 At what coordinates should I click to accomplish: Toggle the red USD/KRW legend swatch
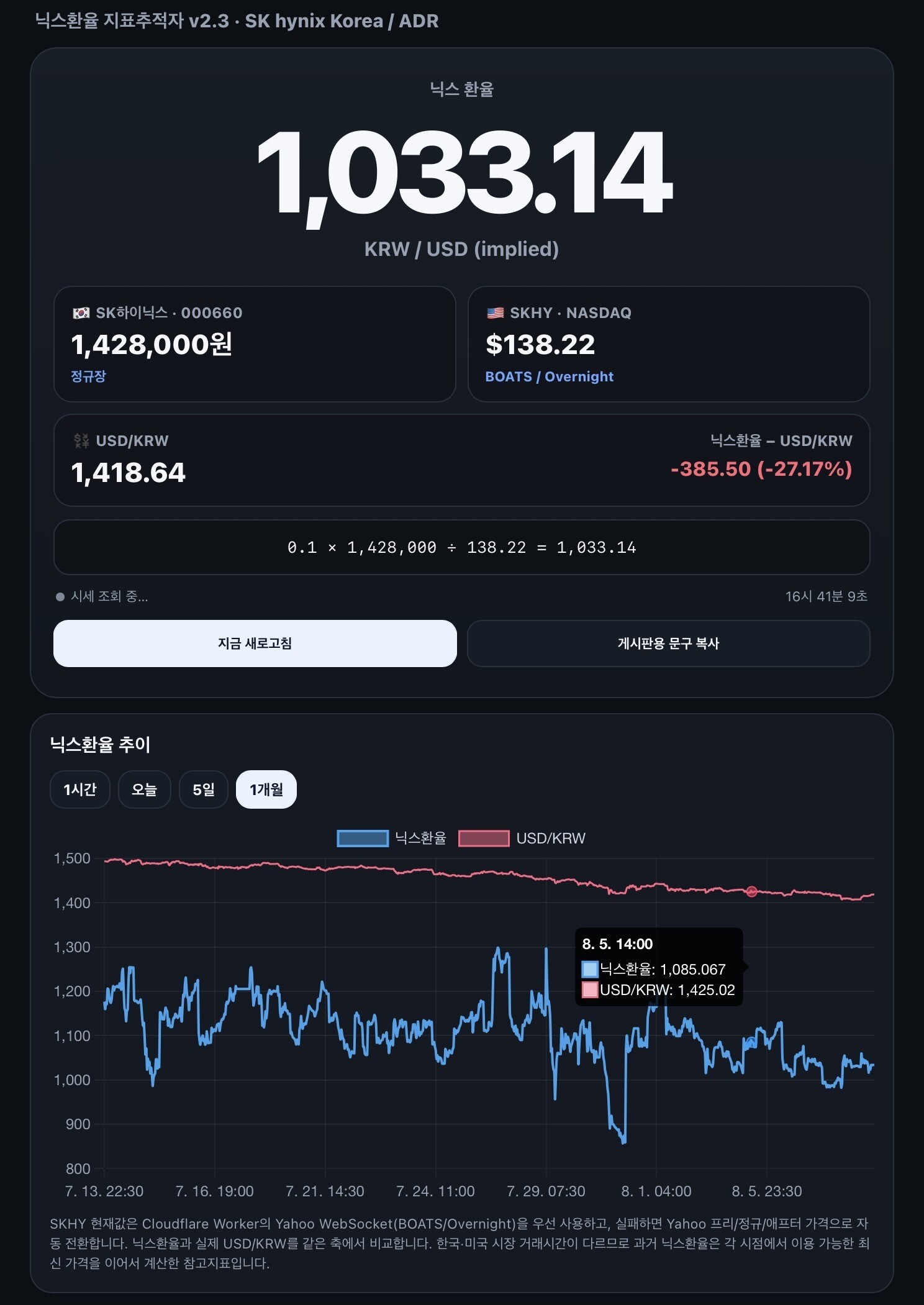point(484,839)
